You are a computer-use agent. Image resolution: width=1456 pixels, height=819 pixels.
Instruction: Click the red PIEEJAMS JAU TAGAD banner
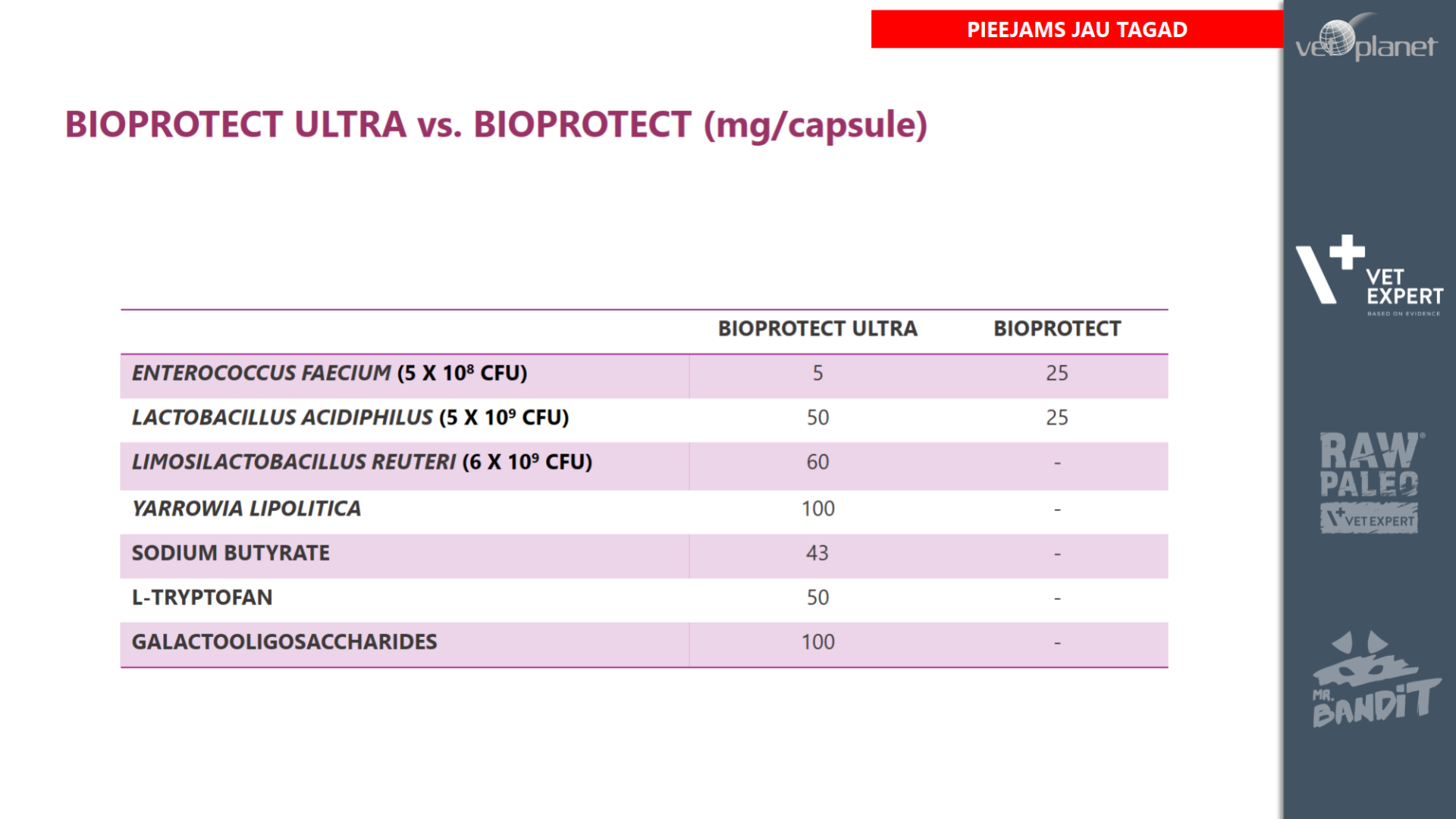click(x=1077, y=30)
